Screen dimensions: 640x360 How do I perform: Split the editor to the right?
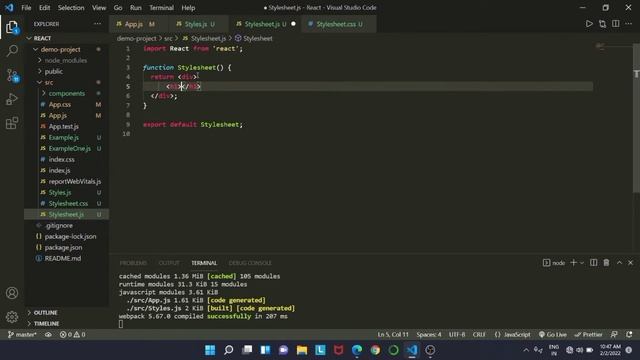(x=616, y=24)
